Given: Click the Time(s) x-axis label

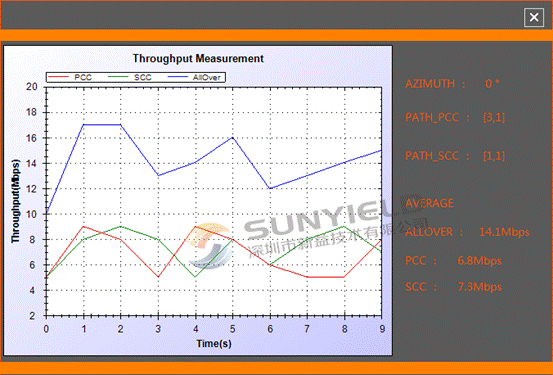Looking at the screenshot, I should [x=214, y=344].
